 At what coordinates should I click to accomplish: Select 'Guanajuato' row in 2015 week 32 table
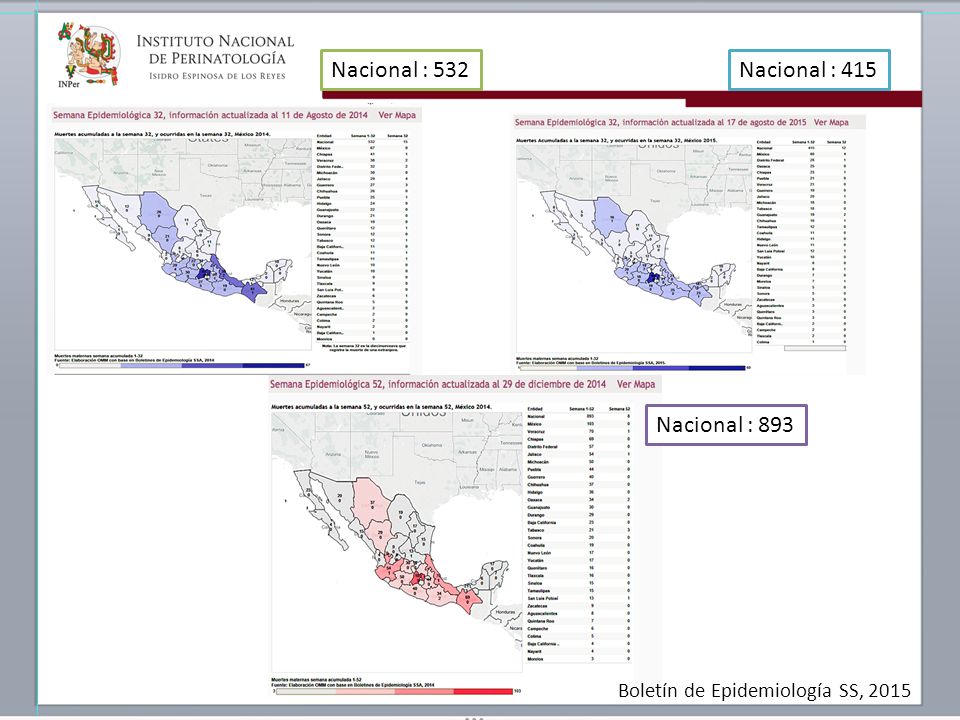(802, 215)
